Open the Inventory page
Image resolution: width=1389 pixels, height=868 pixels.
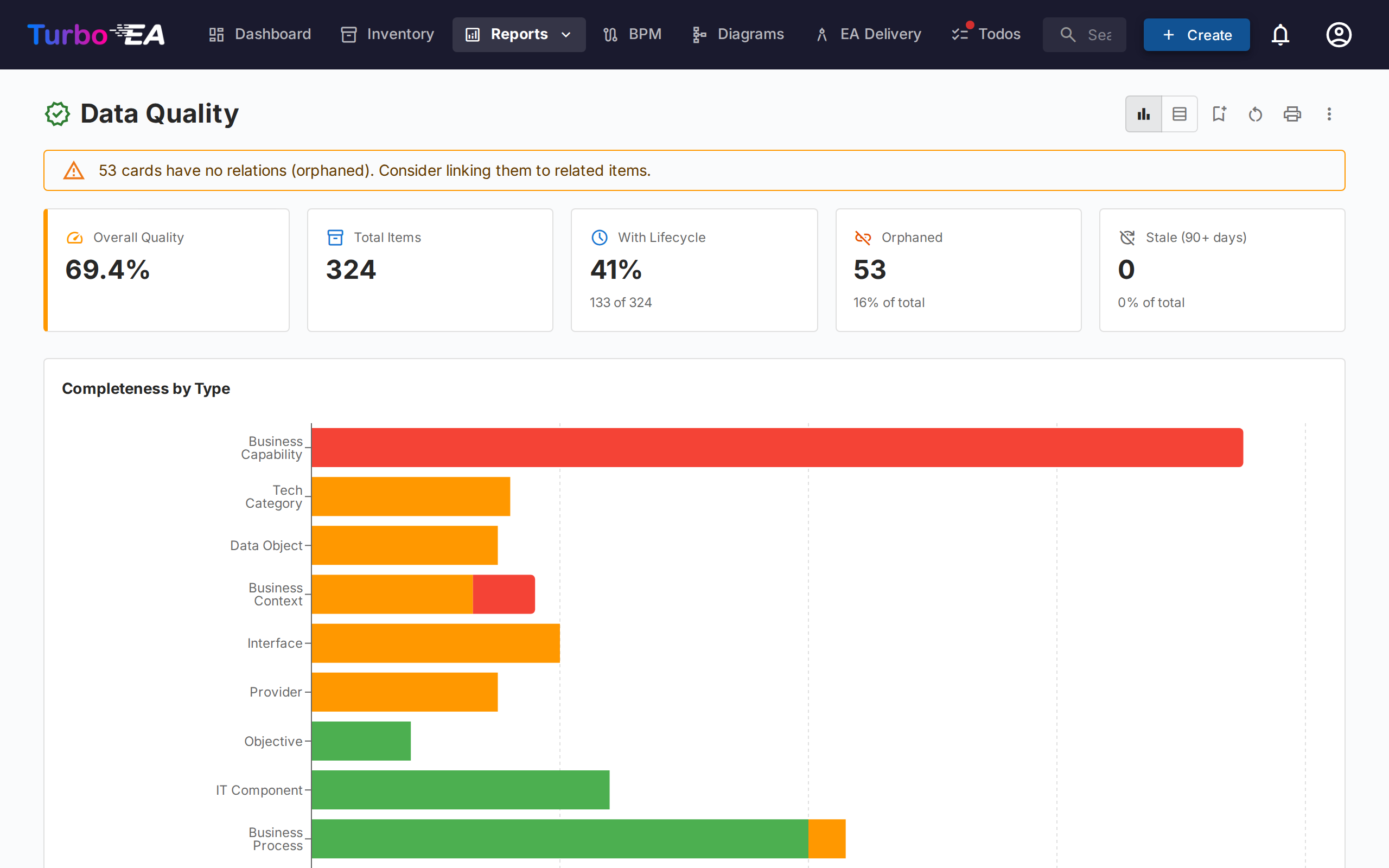point(386,34)
